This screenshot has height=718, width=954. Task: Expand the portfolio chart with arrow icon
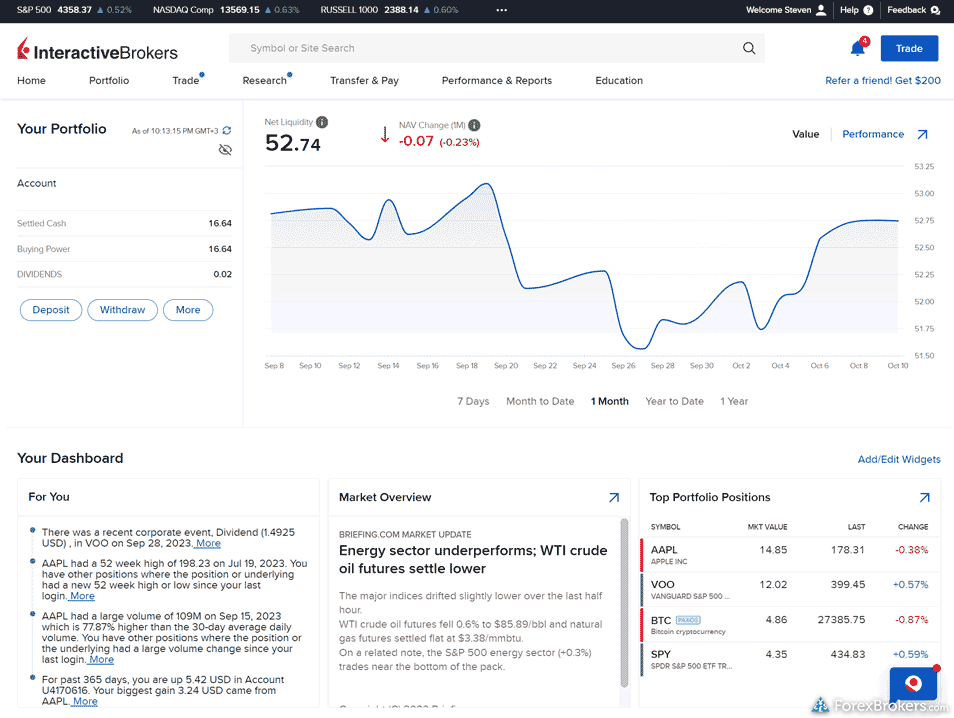922,134
